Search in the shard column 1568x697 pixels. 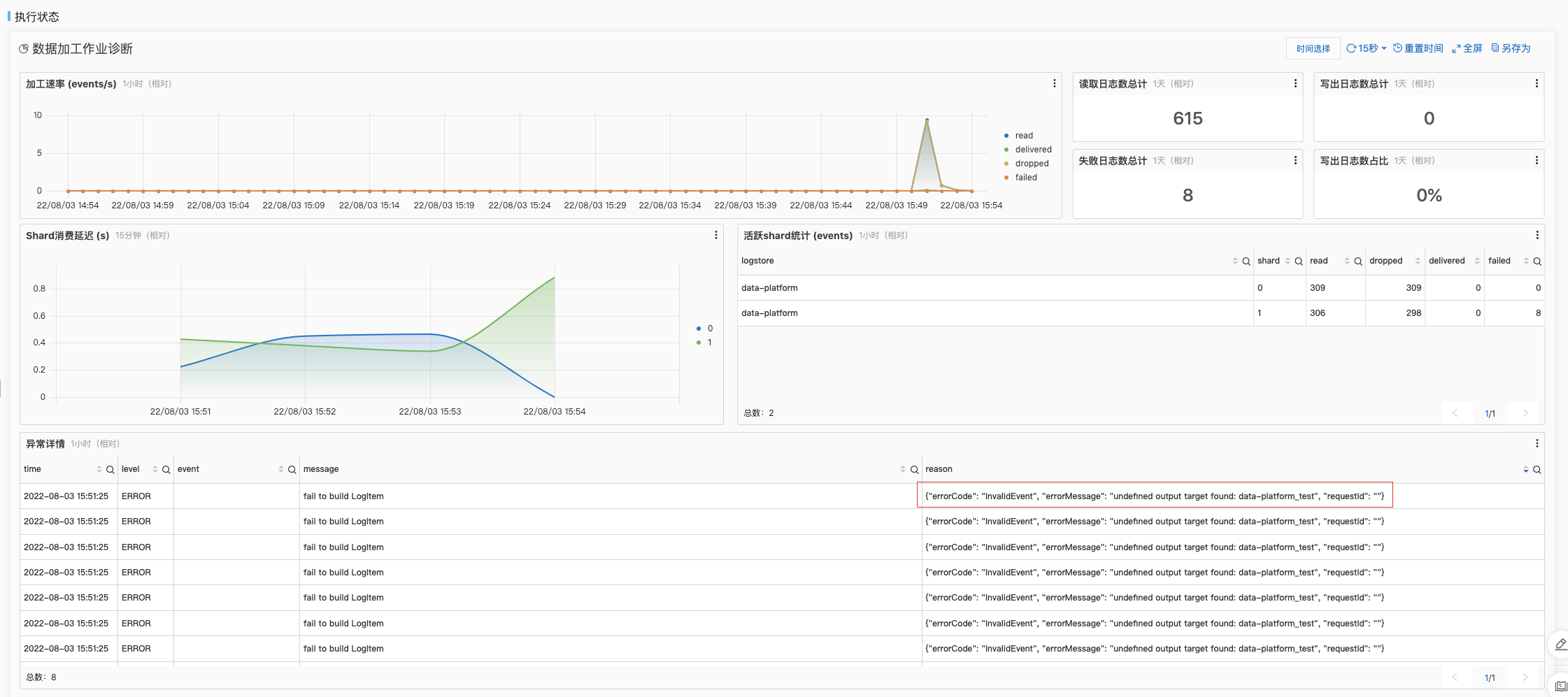tap(1299, 261)
